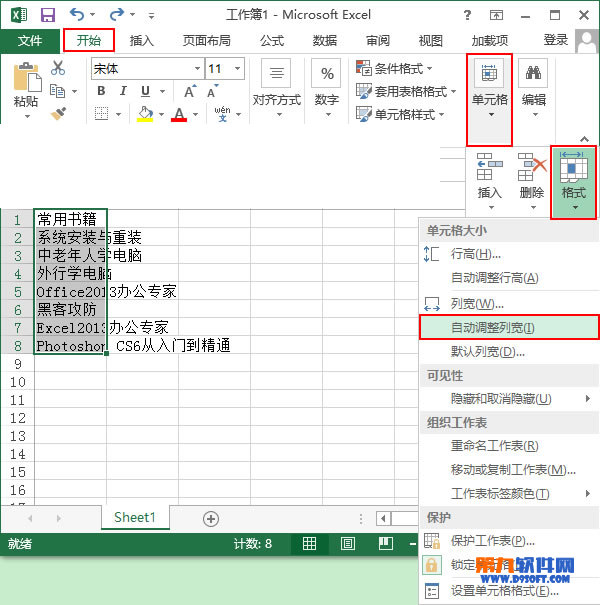
Task: Choose Row Height (行高) menu item
Action: 509,254
